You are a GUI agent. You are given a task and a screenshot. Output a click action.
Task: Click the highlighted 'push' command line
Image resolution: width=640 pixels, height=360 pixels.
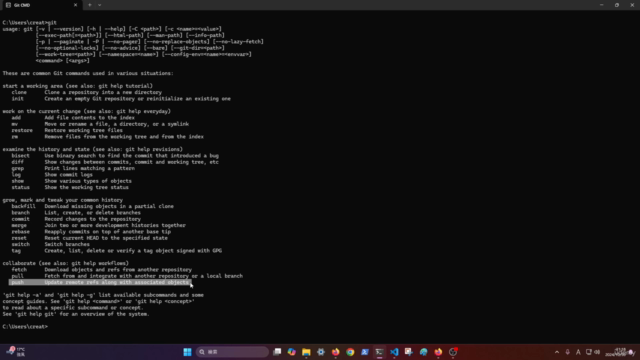tap(100, 282)
